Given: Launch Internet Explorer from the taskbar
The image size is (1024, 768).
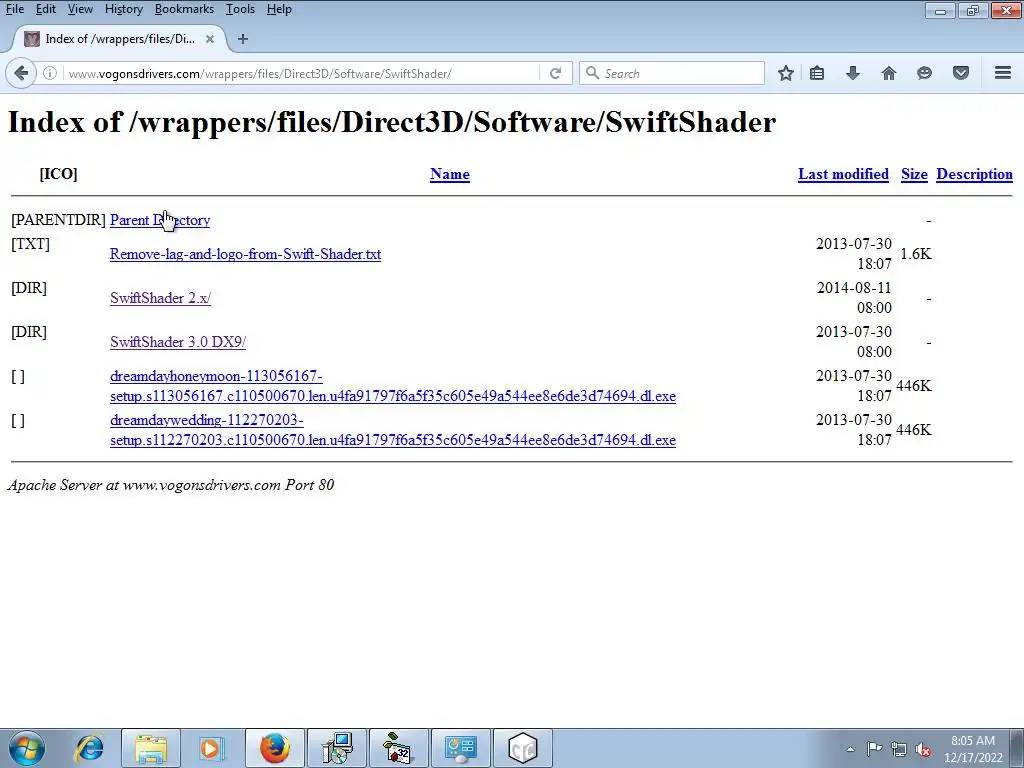Looking at the screenshot, I should pyautogui.click(x=89, y=748).
